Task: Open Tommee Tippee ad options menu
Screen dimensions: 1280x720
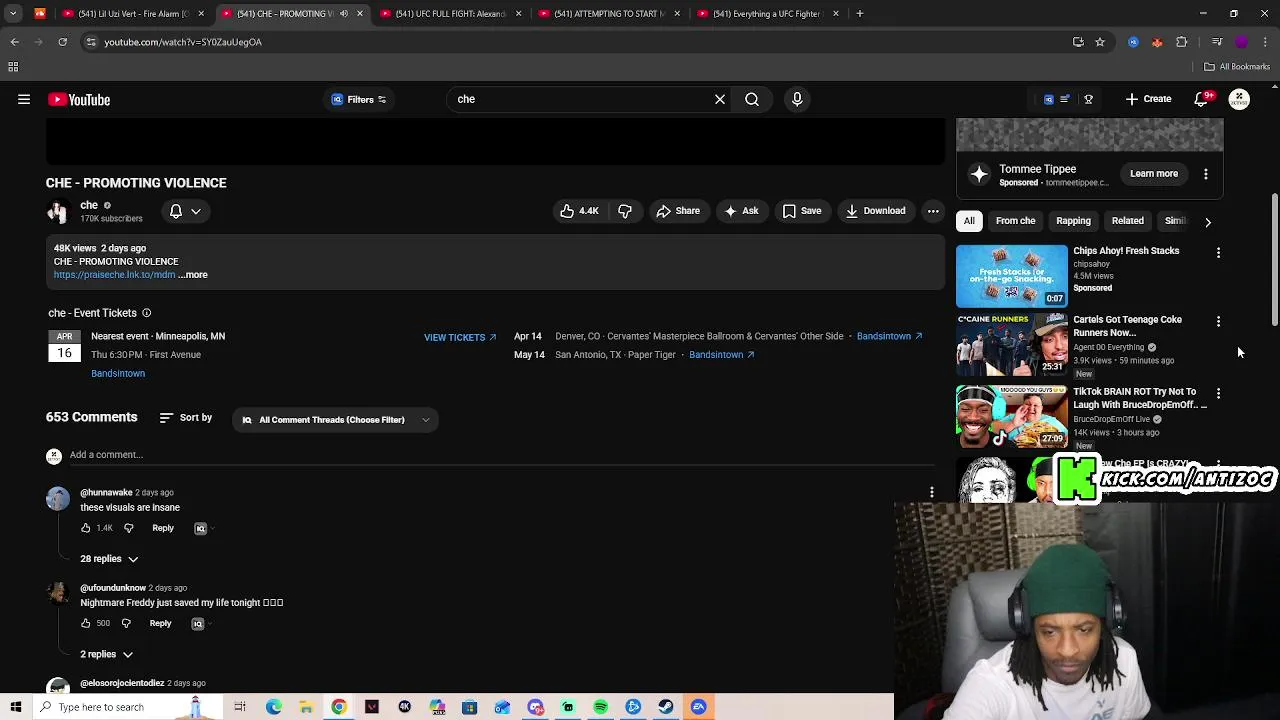Action: 1206,174
